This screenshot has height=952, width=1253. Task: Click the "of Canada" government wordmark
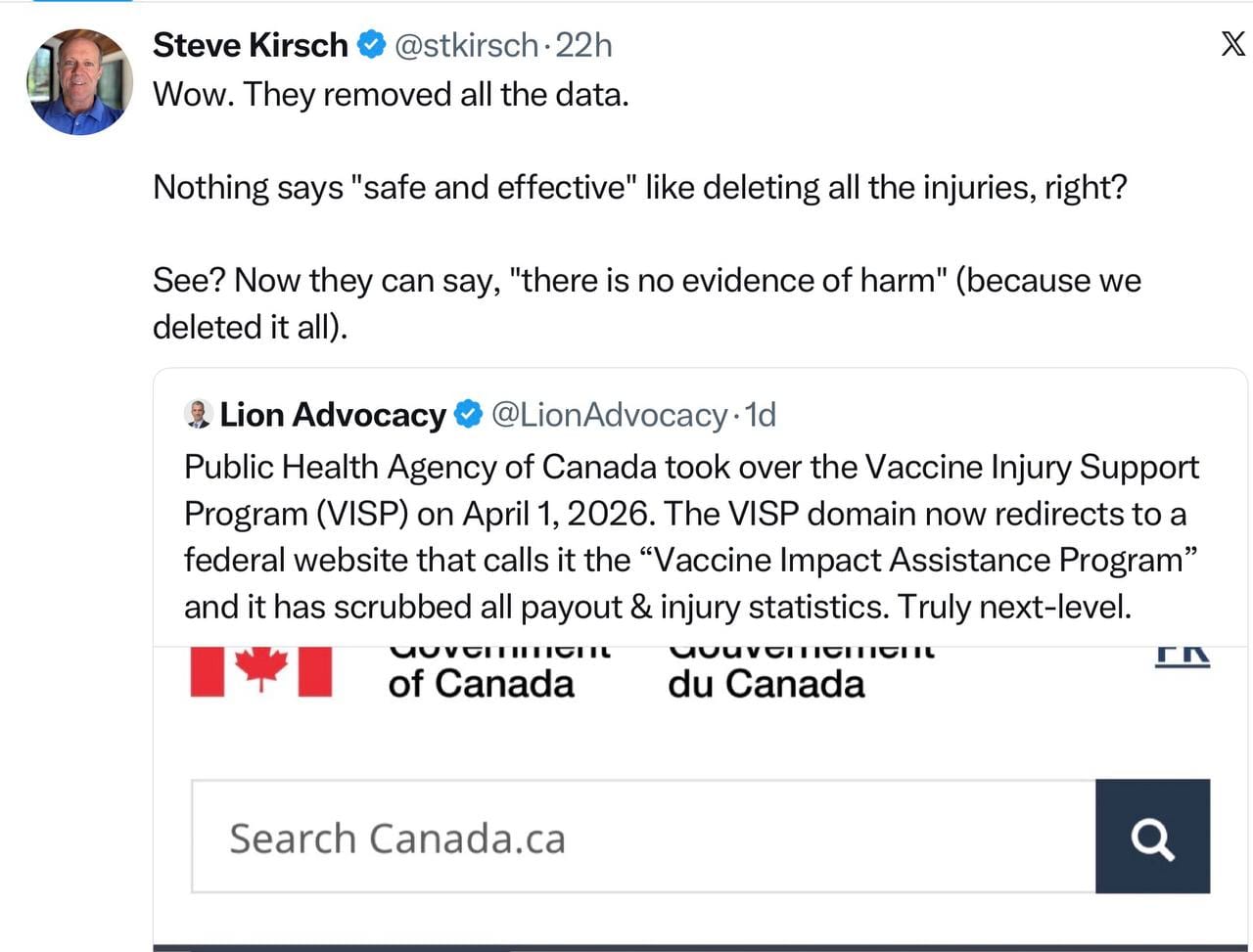pyautogui.click(x=481, y=683)
